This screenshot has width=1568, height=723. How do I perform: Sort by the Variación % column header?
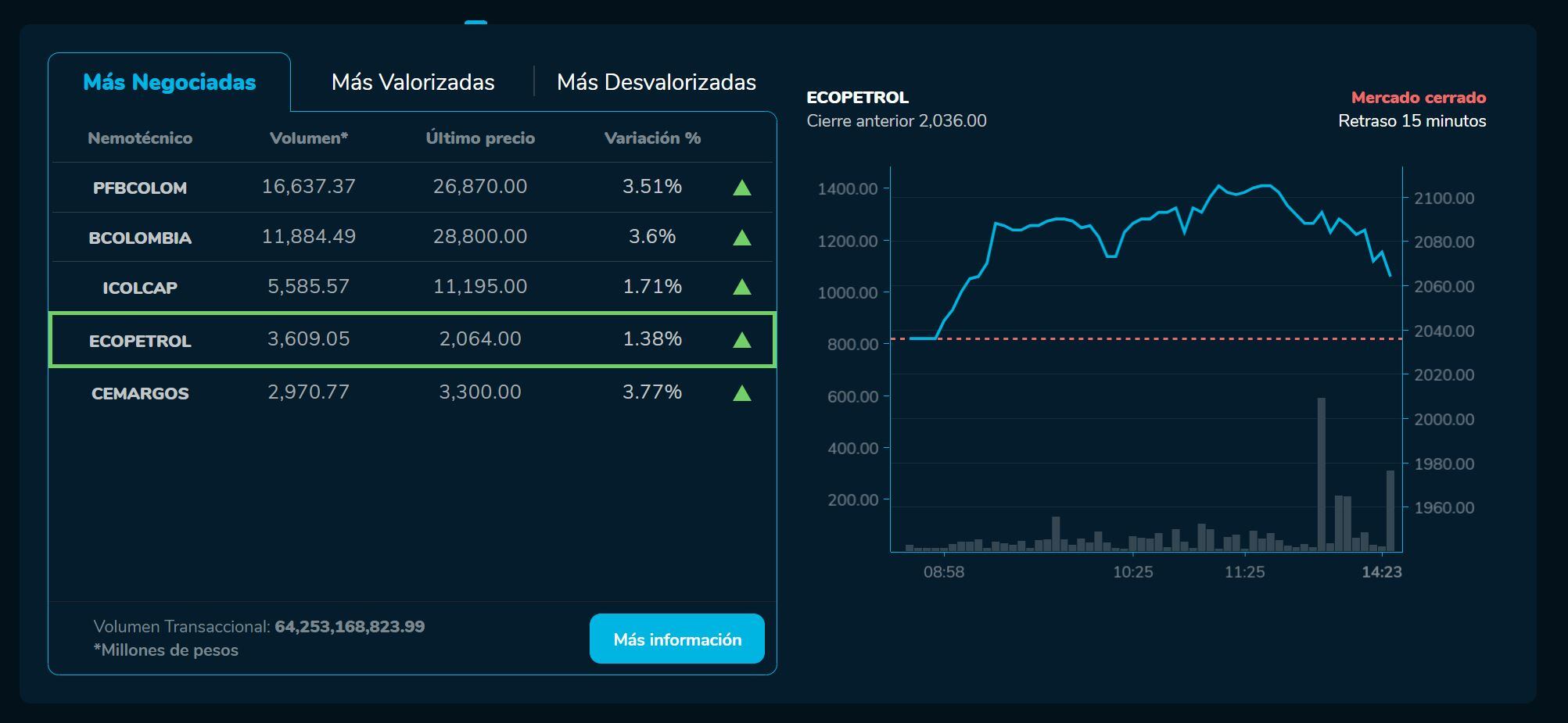click(x=653, y=138)
